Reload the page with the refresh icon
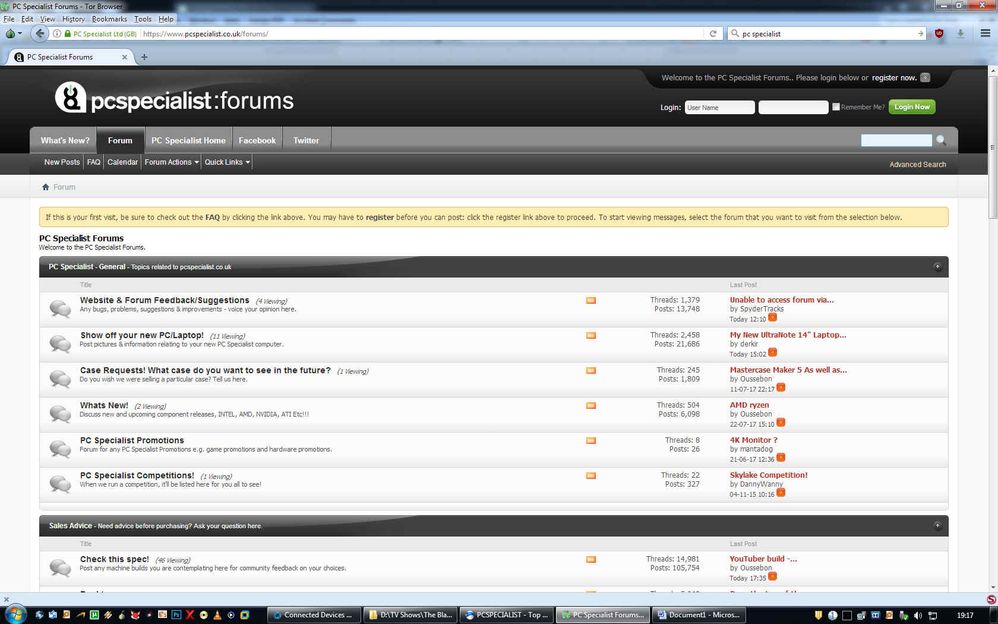Image resolution: width=998 pixels, height=624 pixels. (x=713, y=34)
